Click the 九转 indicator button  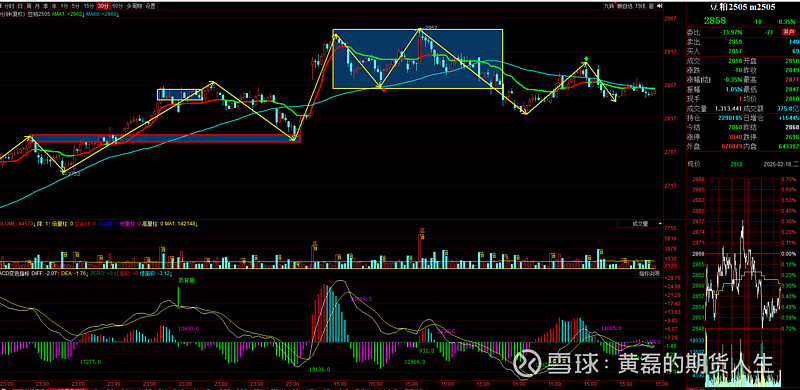coord(610,6)
